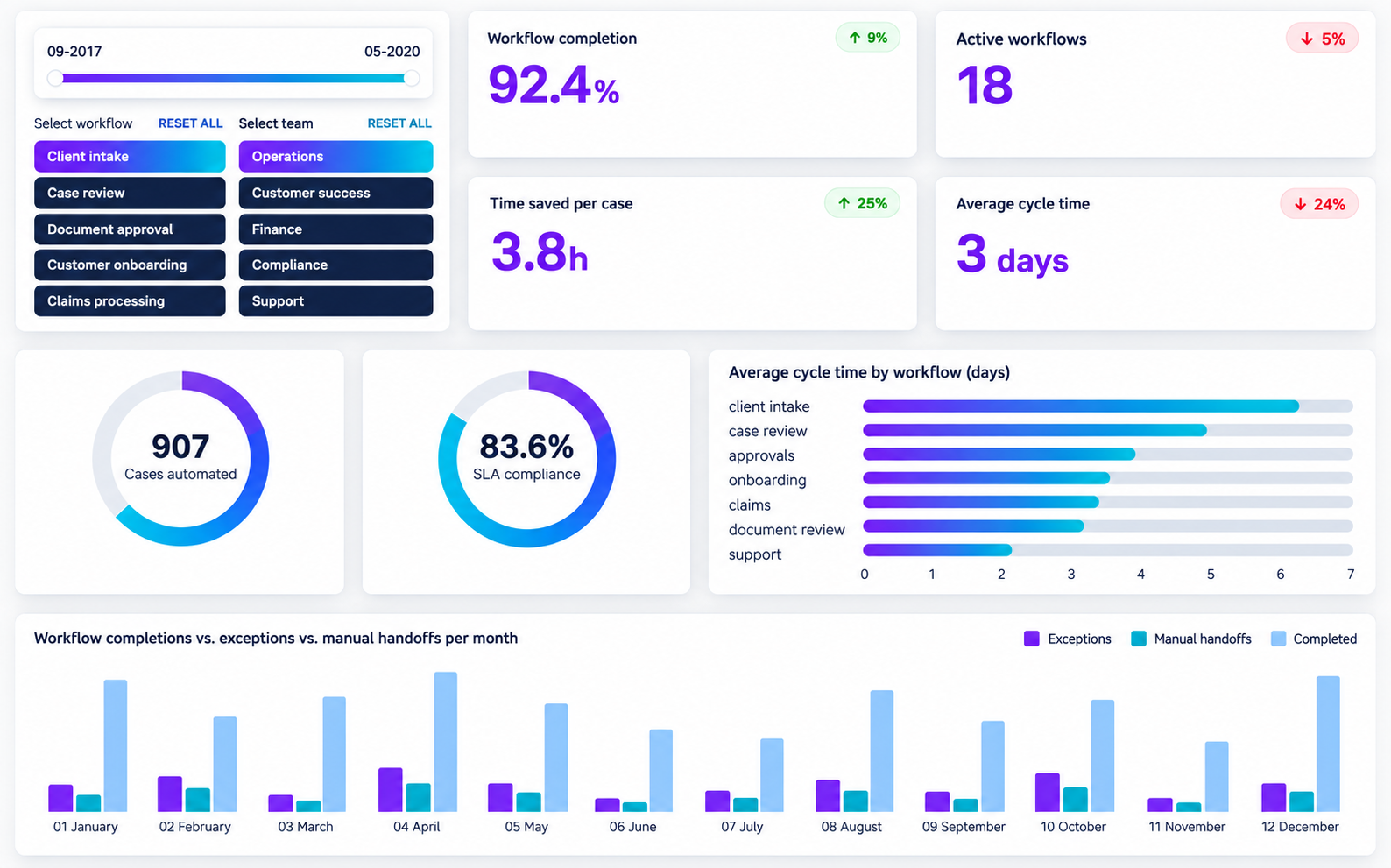
Task: Click the Active workflows value 18
Action: coord(985,86)
